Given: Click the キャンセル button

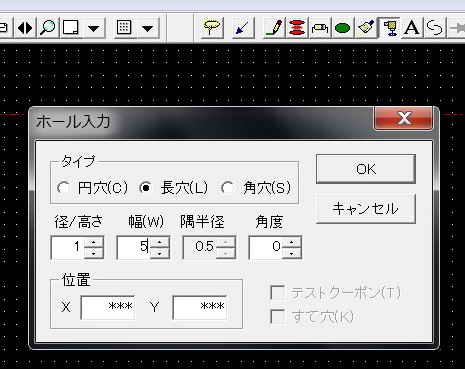Looking at the screenshot, I should (x=366, y=209).
